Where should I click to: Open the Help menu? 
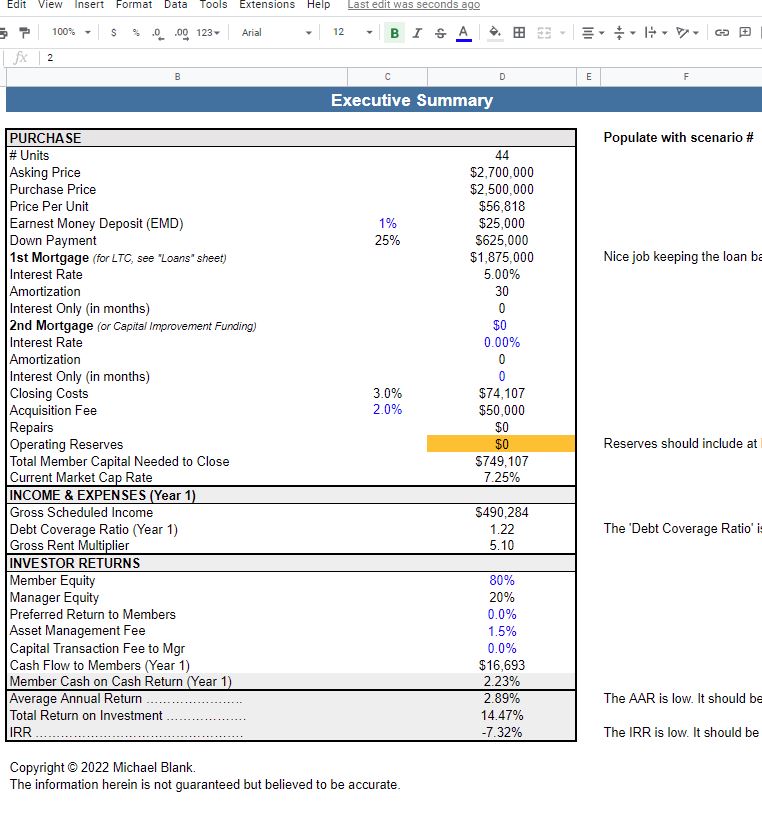pos(319,5)
